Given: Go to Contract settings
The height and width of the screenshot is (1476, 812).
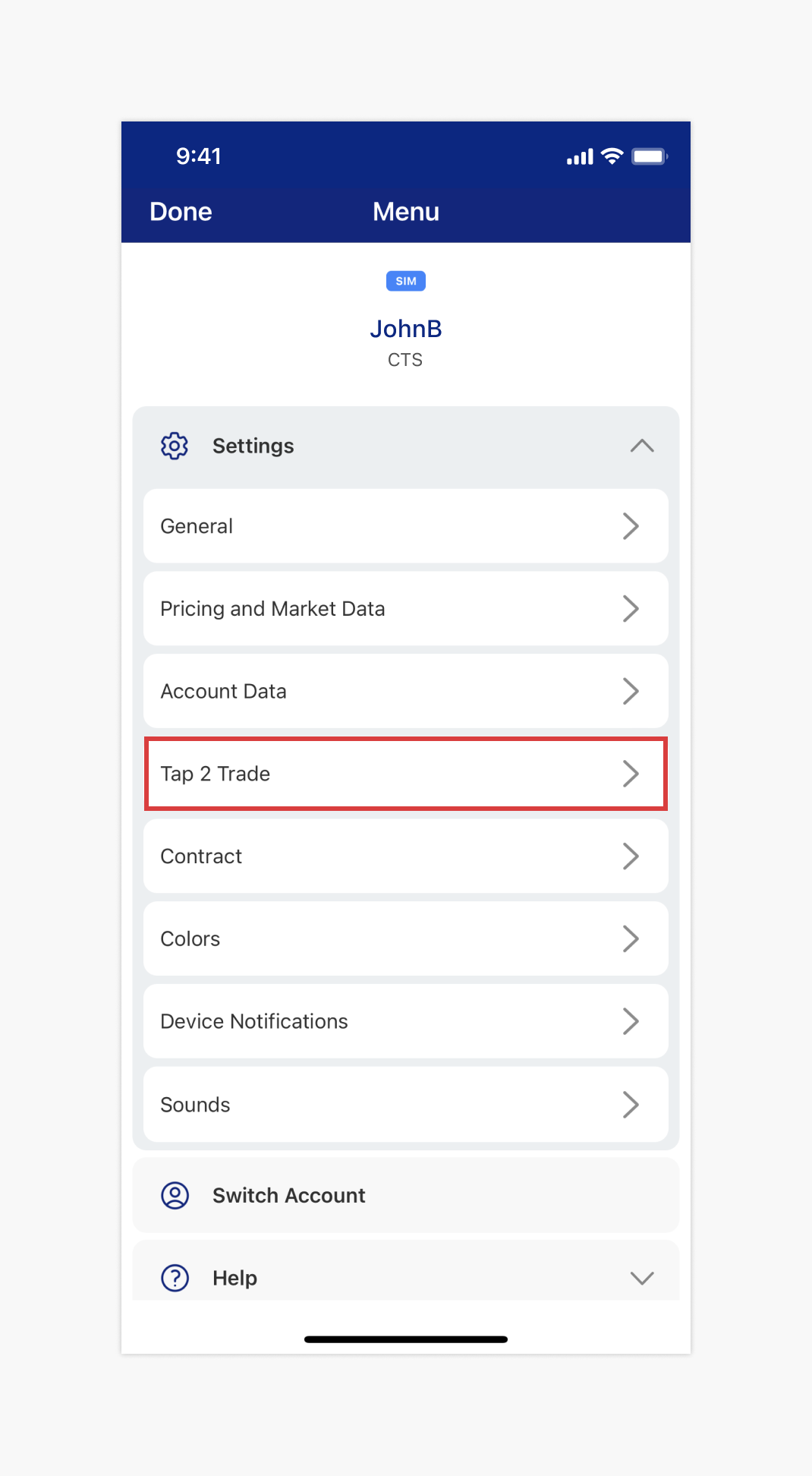Looking at the screenshot, I should click(x=405, y=856).
